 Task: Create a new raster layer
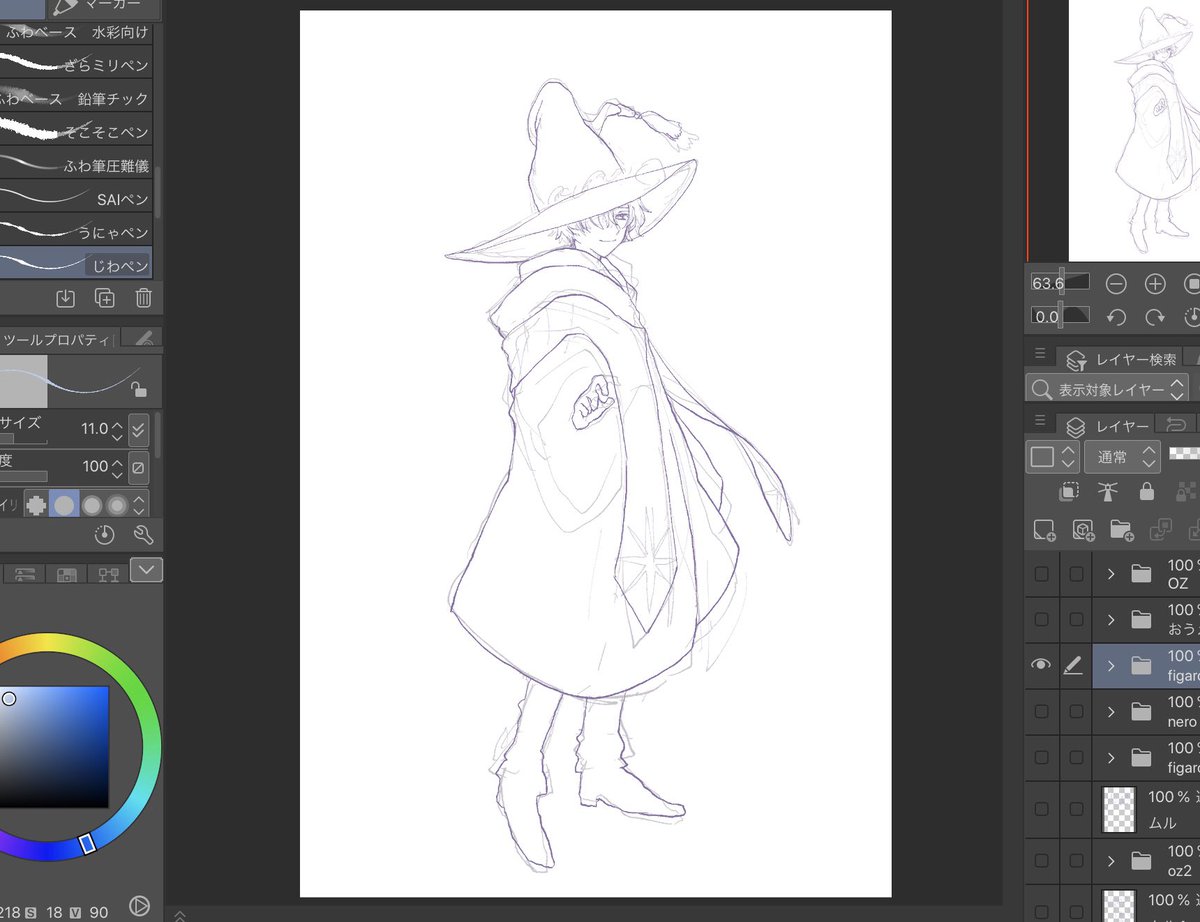point(1044,530)
